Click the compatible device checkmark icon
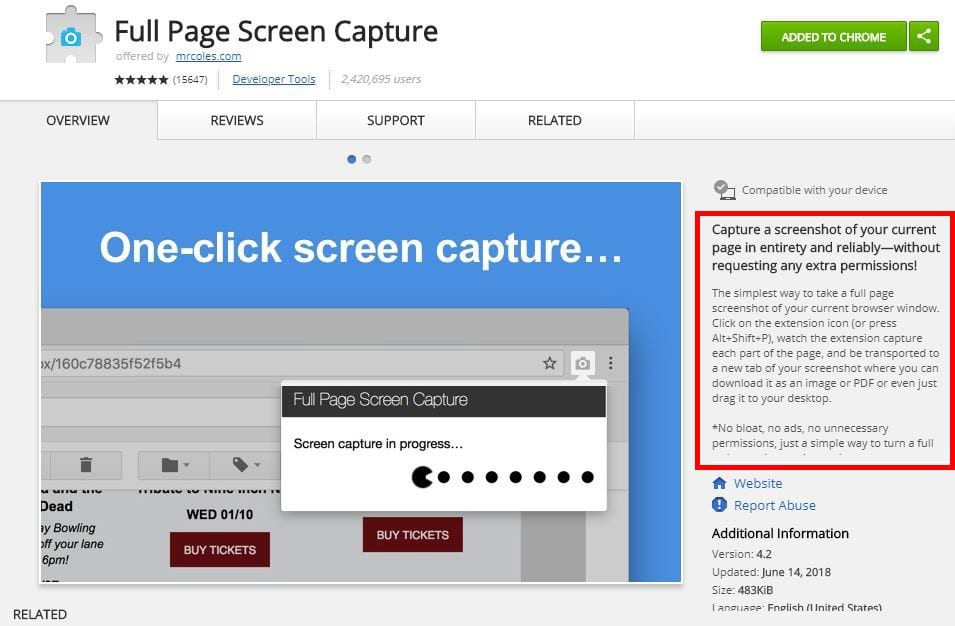 point(724,189)
